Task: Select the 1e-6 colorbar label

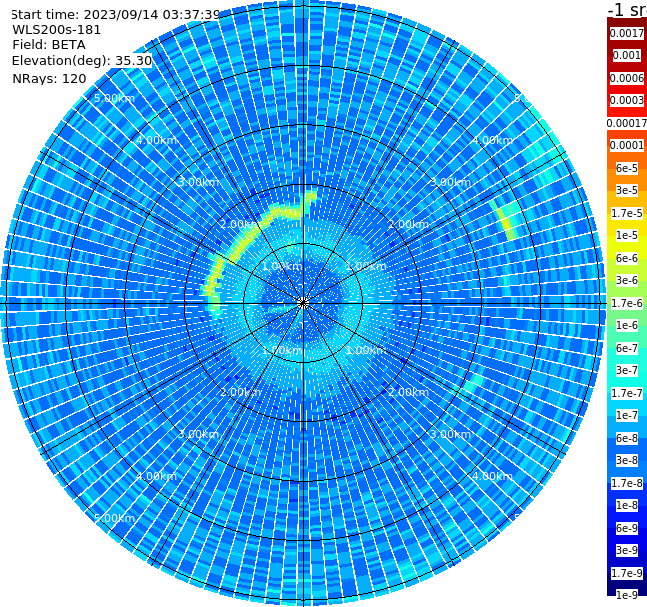Action: (627, 325)
